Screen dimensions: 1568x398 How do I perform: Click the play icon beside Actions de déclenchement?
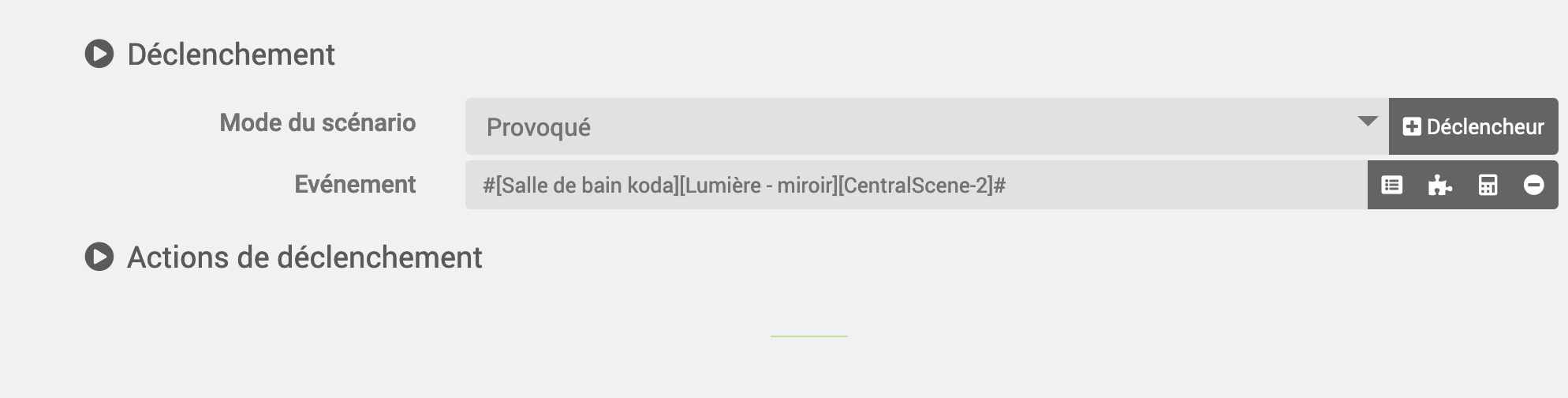[99, 257]
